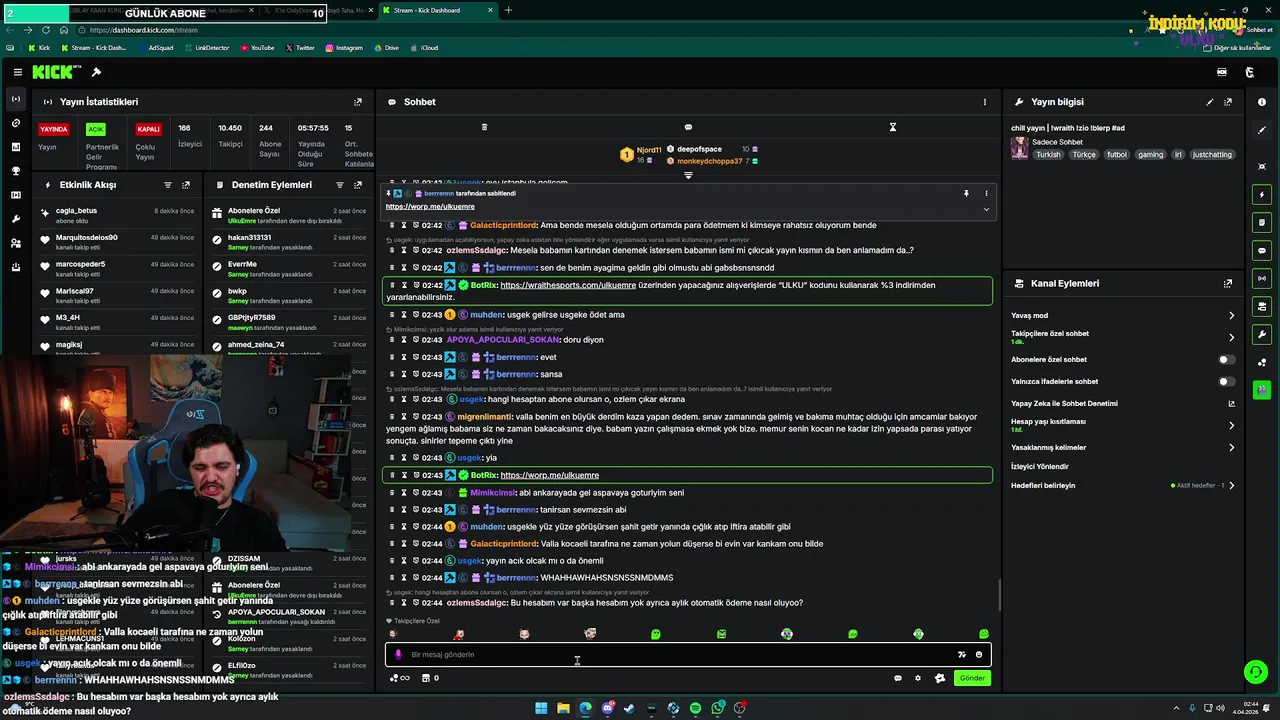Expand Yasaklanmış kelimeler settings
Screen dimensions: 1280x720
(1231, 447)
